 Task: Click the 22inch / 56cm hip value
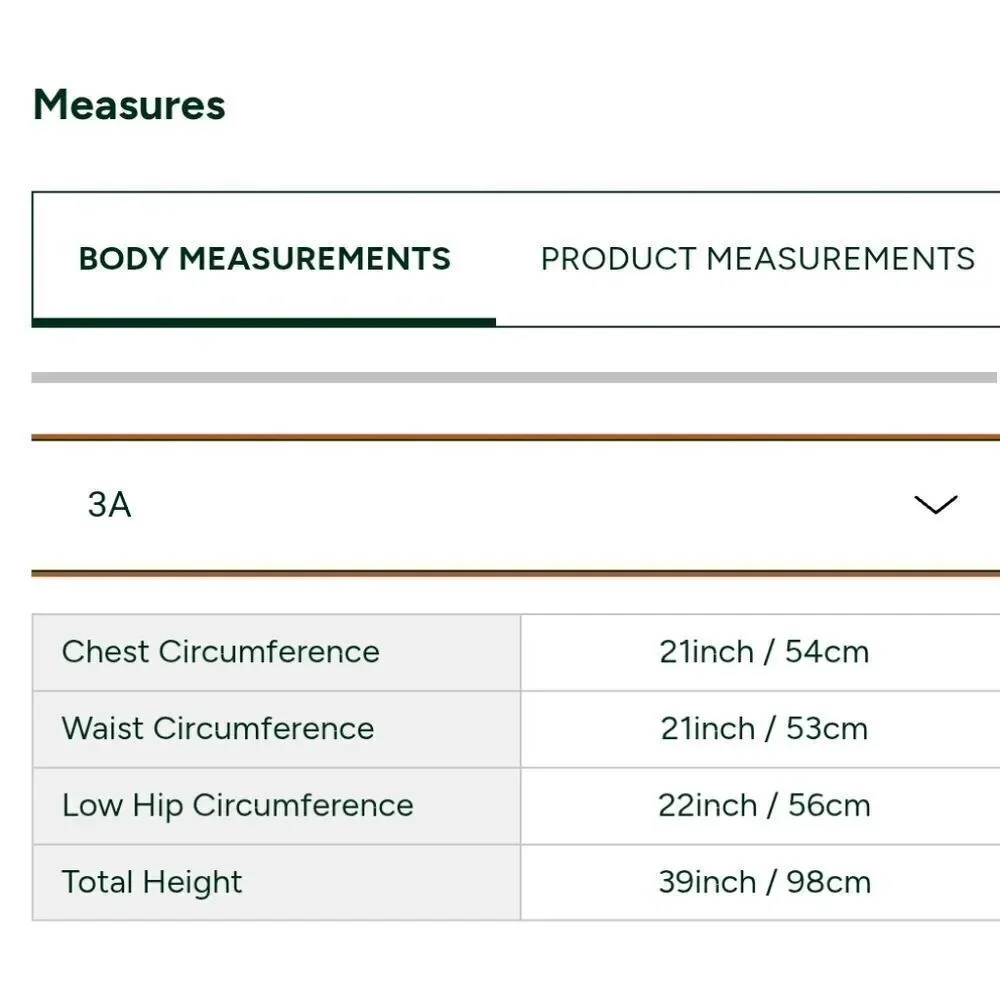click(764, 805)
